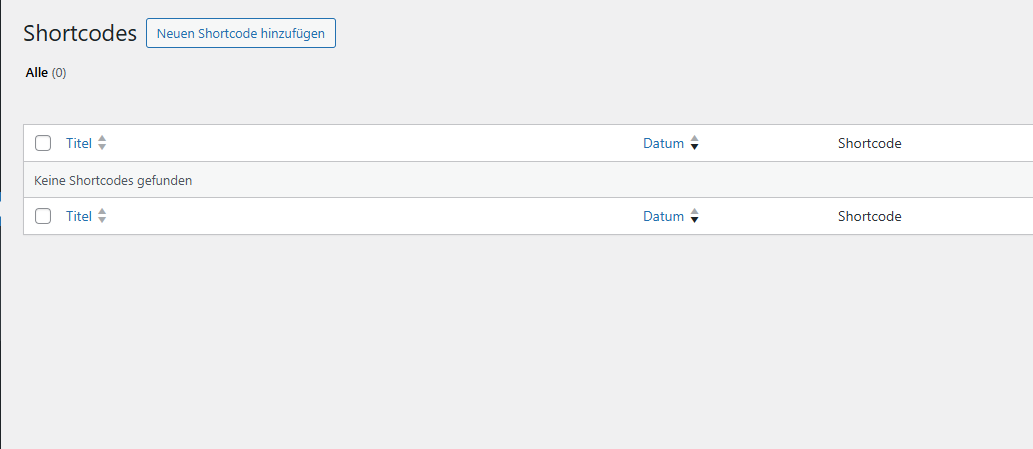1033x449 pixels.
Task: Click the ascending arrow beside top Titel
Action: [102, 139]
